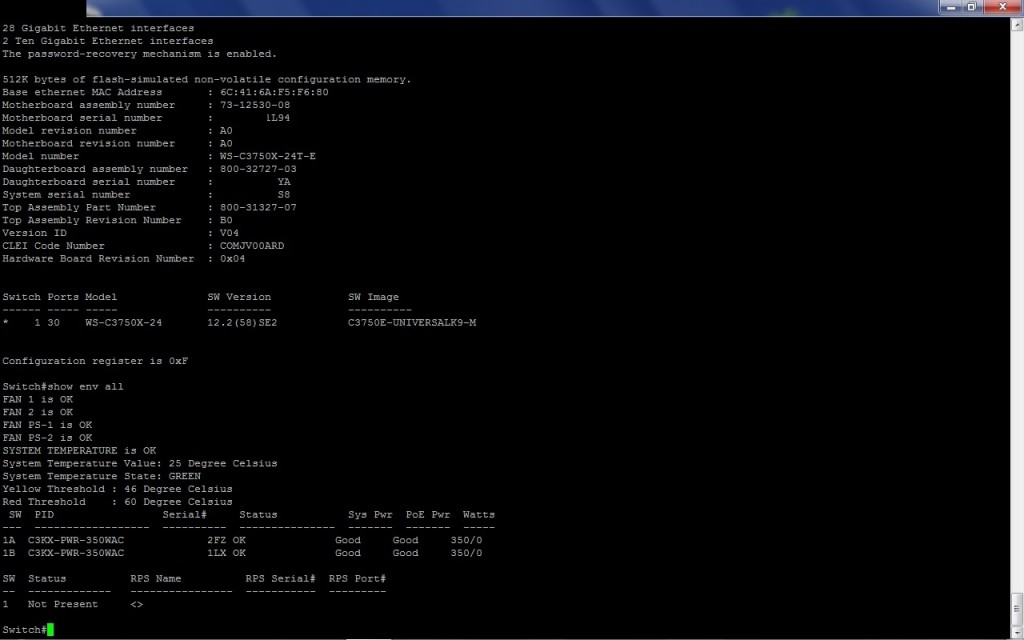
Task: Click temperature value '25 Degree Celsius'
Action: [x=223, y=464]
